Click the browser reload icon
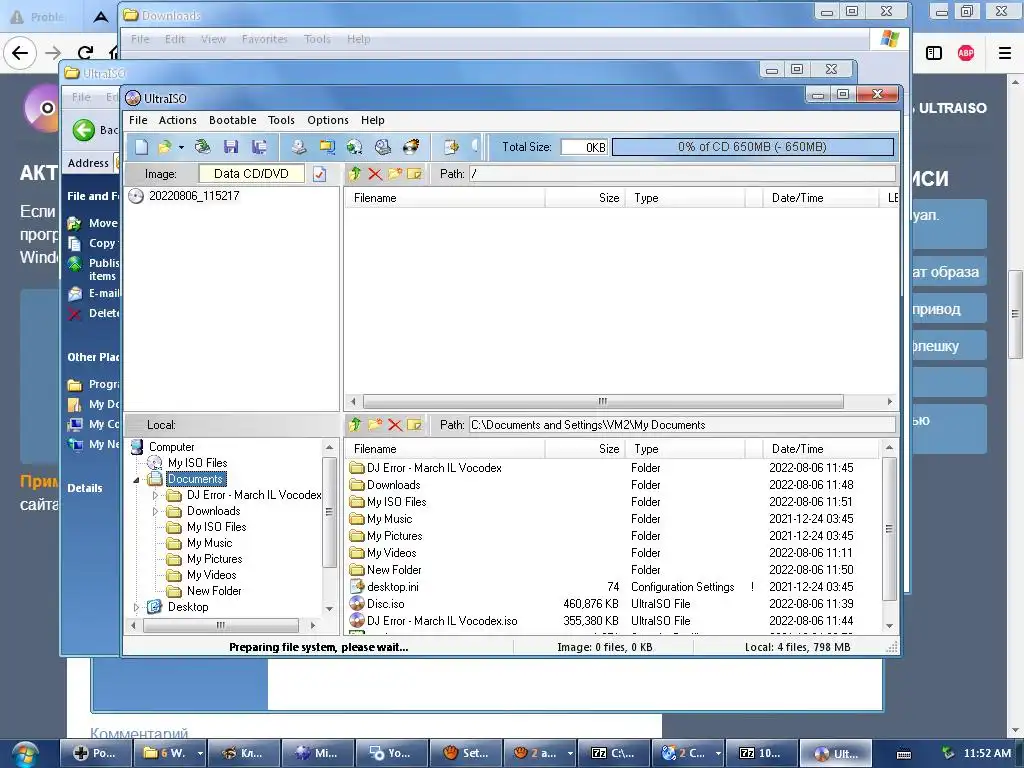This screenshot has height=768, width=1024. (86, 53)
